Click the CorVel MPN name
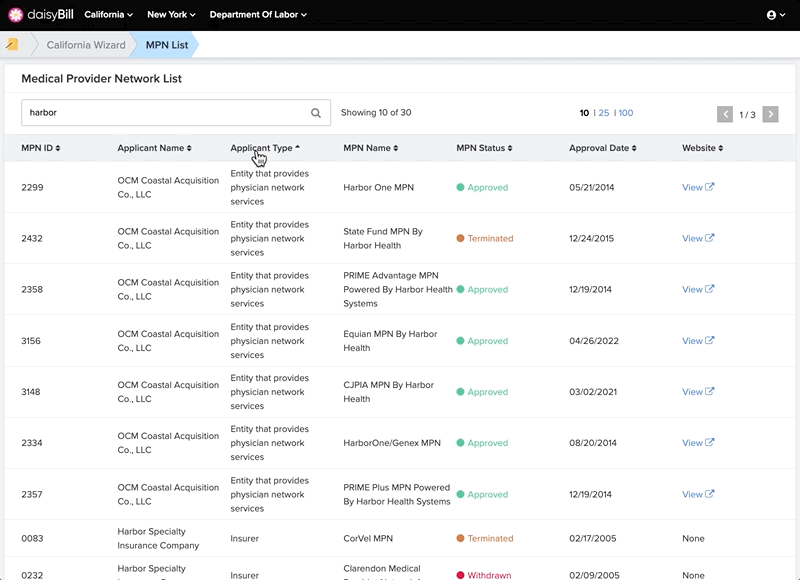Image resolution: width=800 pixels, height=580 pixels. 368,538
